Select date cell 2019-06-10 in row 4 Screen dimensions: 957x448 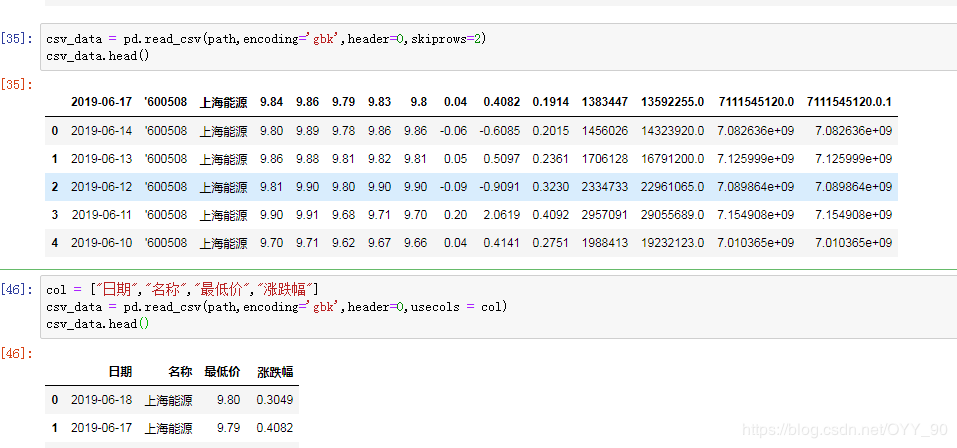click(x=101, y=243)
